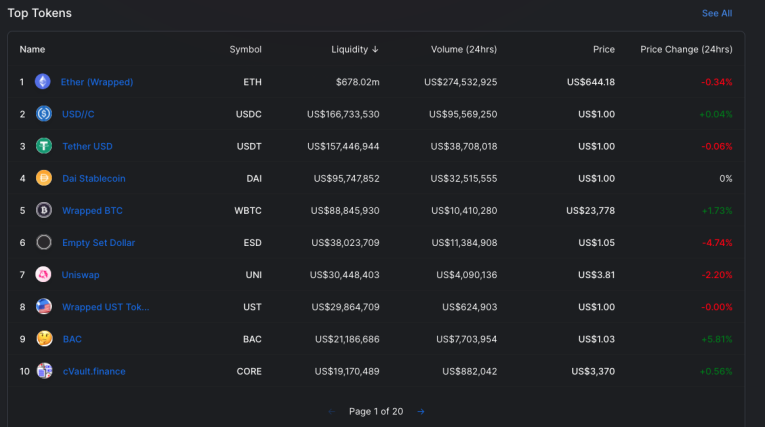
Task: Click See All top tokens link
Action: pos(717,13)
